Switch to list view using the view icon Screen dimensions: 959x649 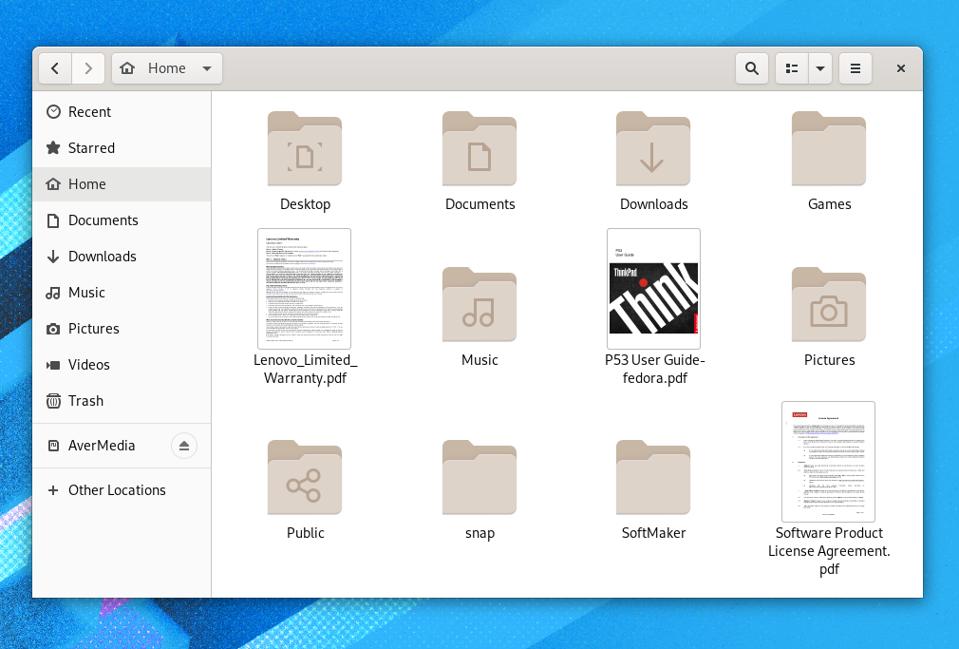coord(792,68)
